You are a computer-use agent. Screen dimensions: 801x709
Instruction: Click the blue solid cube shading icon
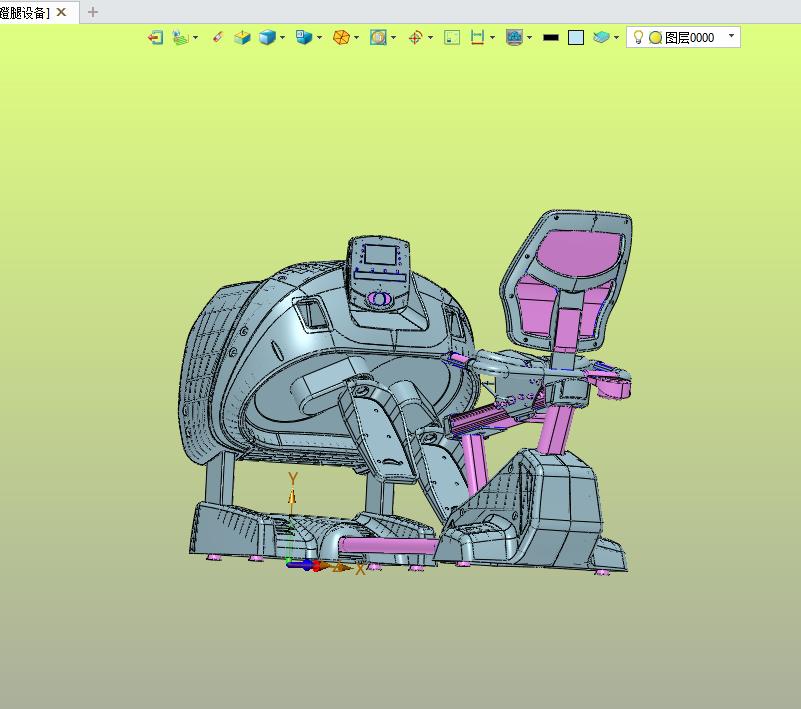coord(267,37)
